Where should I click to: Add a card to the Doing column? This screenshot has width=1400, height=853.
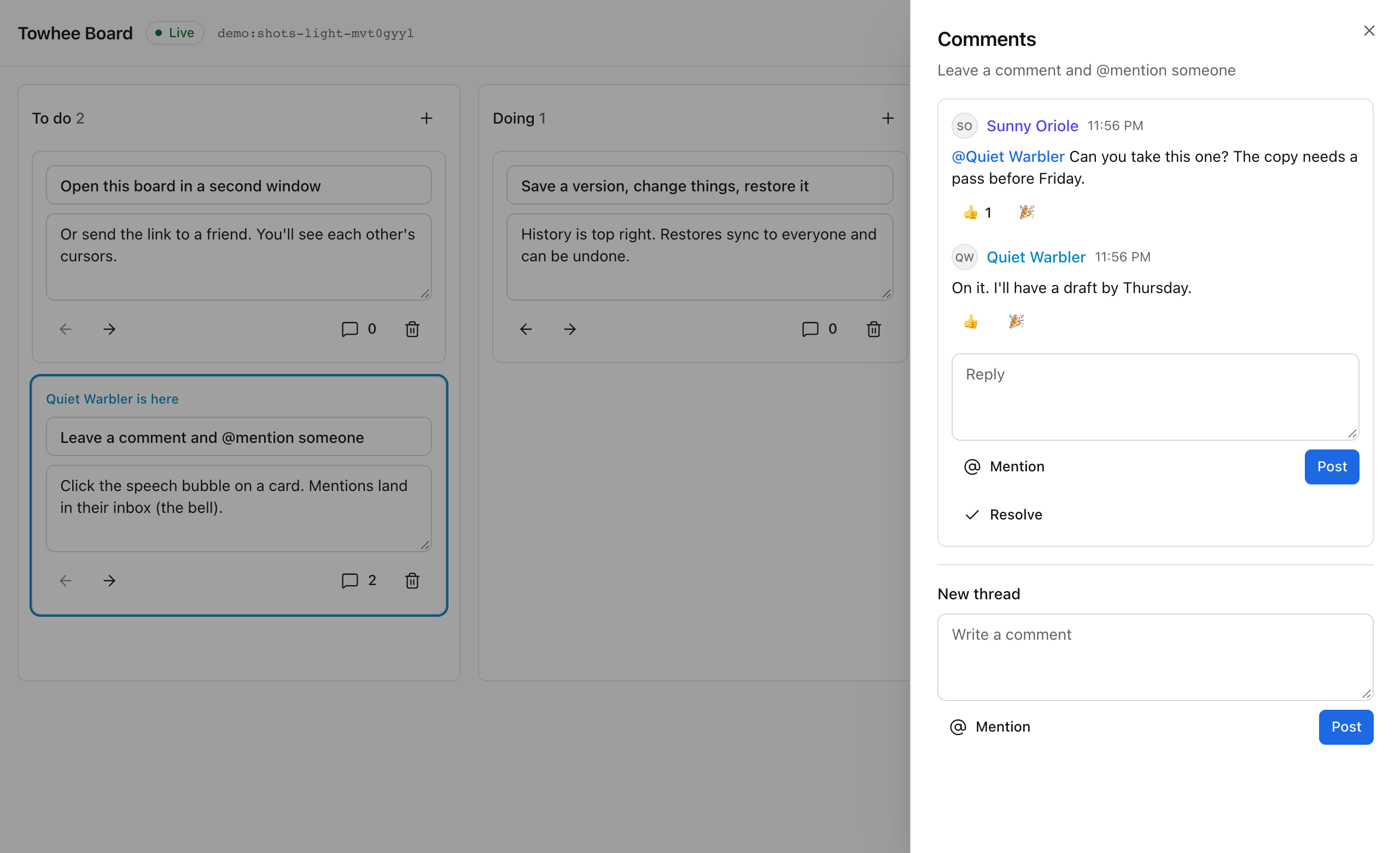pyautogui.click(x=888, y=118)
